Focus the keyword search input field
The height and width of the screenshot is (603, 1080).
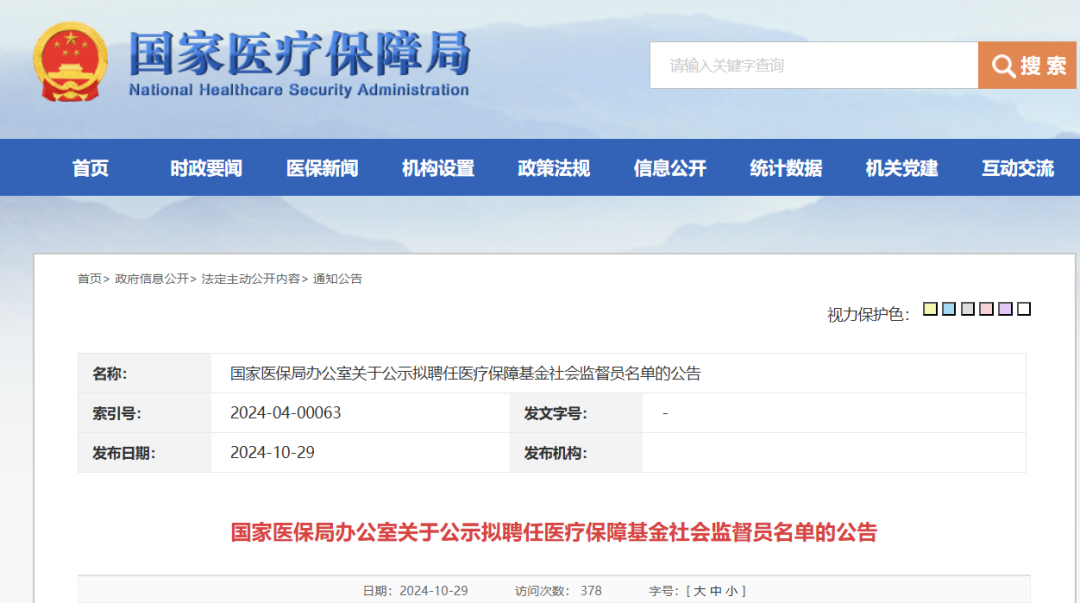[814, 65]
